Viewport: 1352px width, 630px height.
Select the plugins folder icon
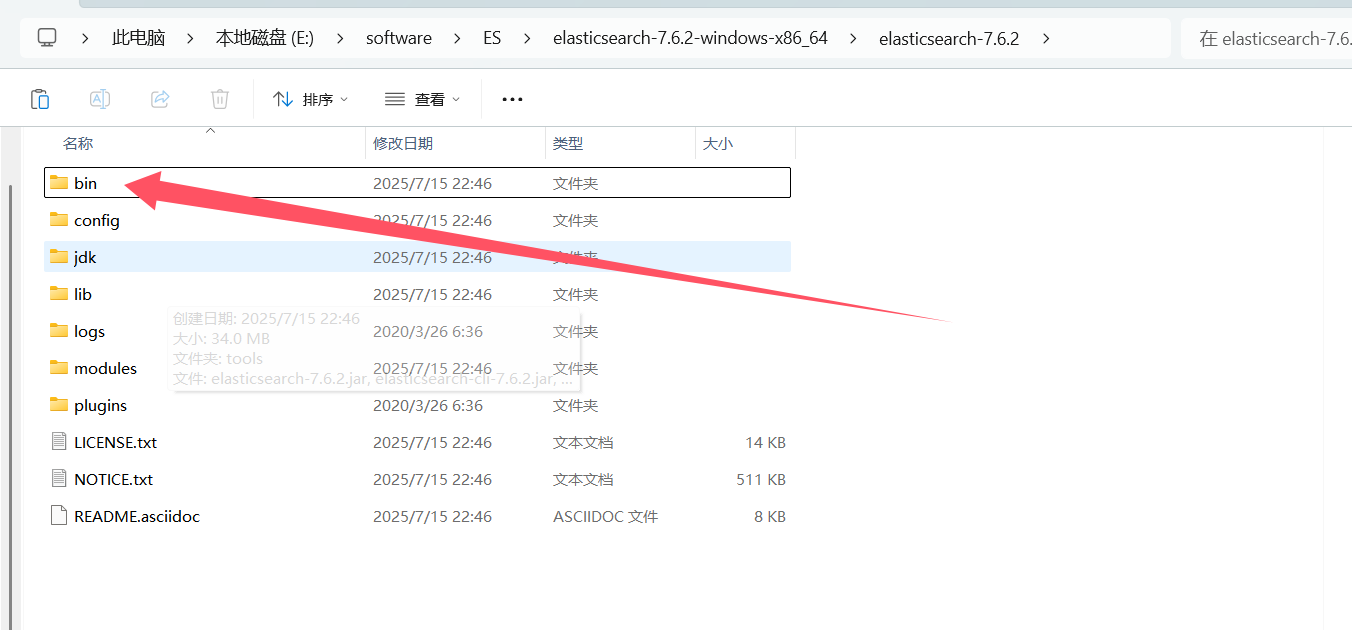click(59, 405)
